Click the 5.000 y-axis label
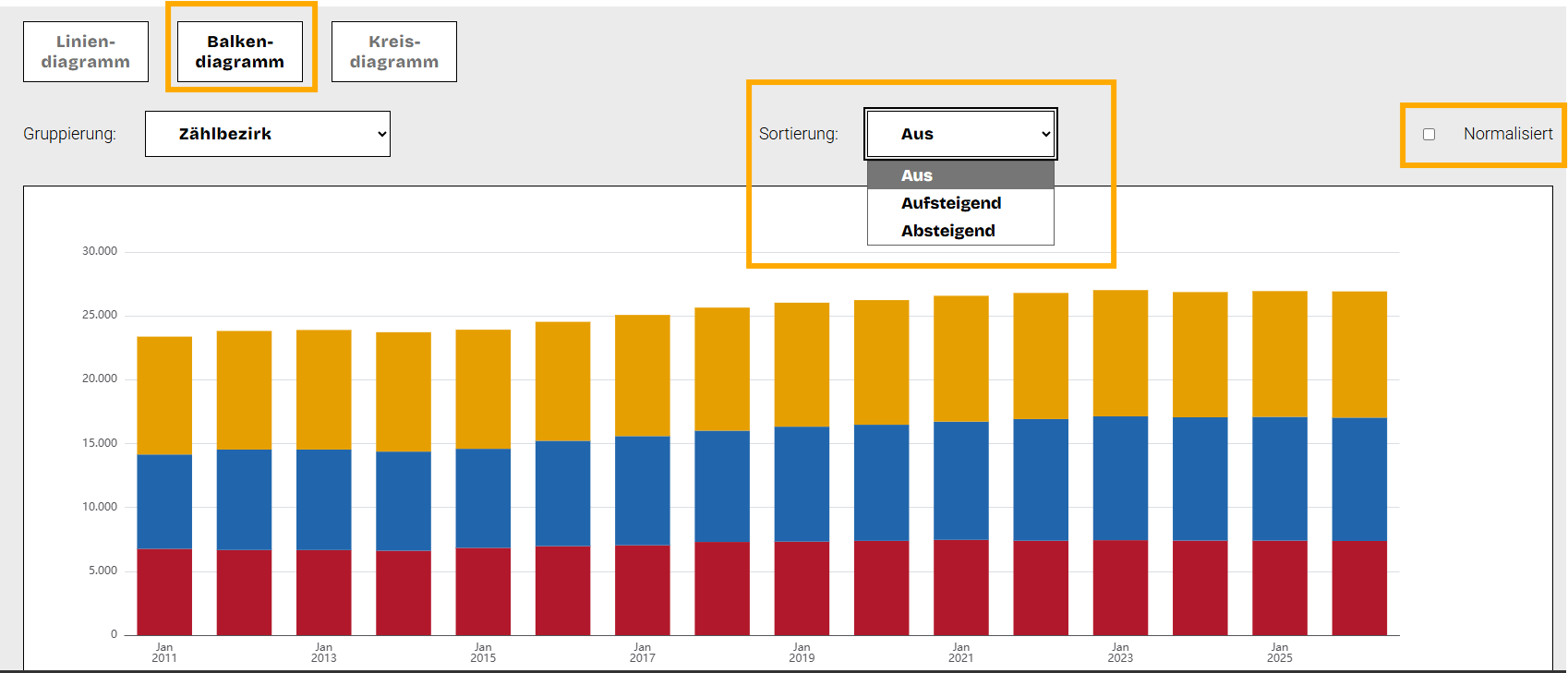The image size is (1568, 673). point(103,571)
